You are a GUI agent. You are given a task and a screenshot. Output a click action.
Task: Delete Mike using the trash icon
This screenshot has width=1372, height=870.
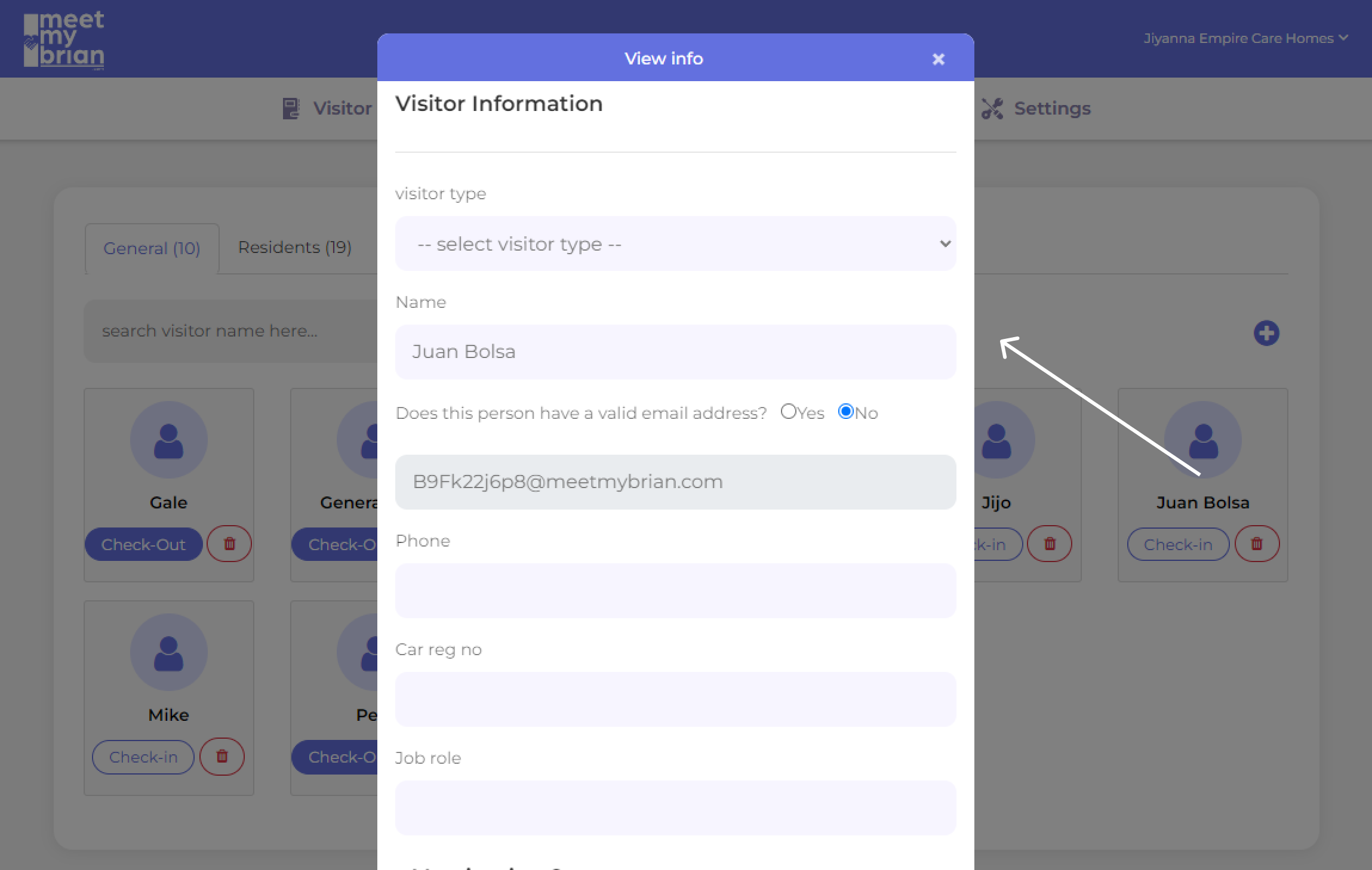pos(222,756)
